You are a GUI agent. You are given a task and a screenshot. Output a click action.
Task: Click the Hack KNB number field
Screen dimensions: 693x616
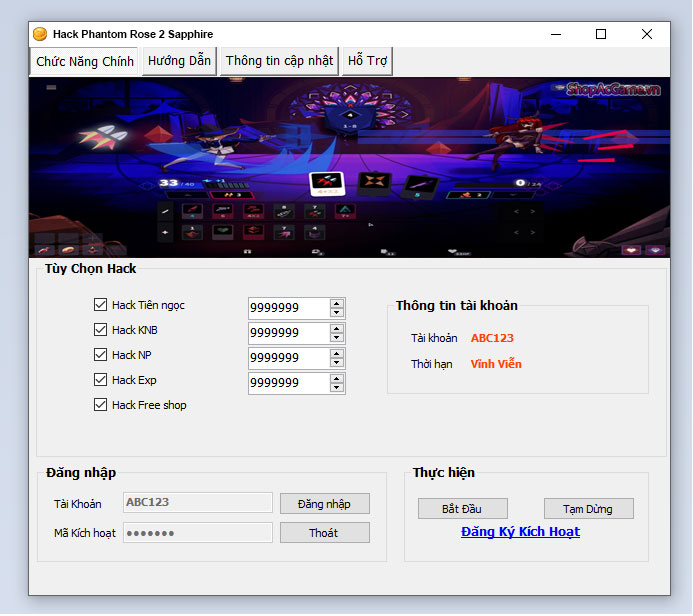(289, 333)
